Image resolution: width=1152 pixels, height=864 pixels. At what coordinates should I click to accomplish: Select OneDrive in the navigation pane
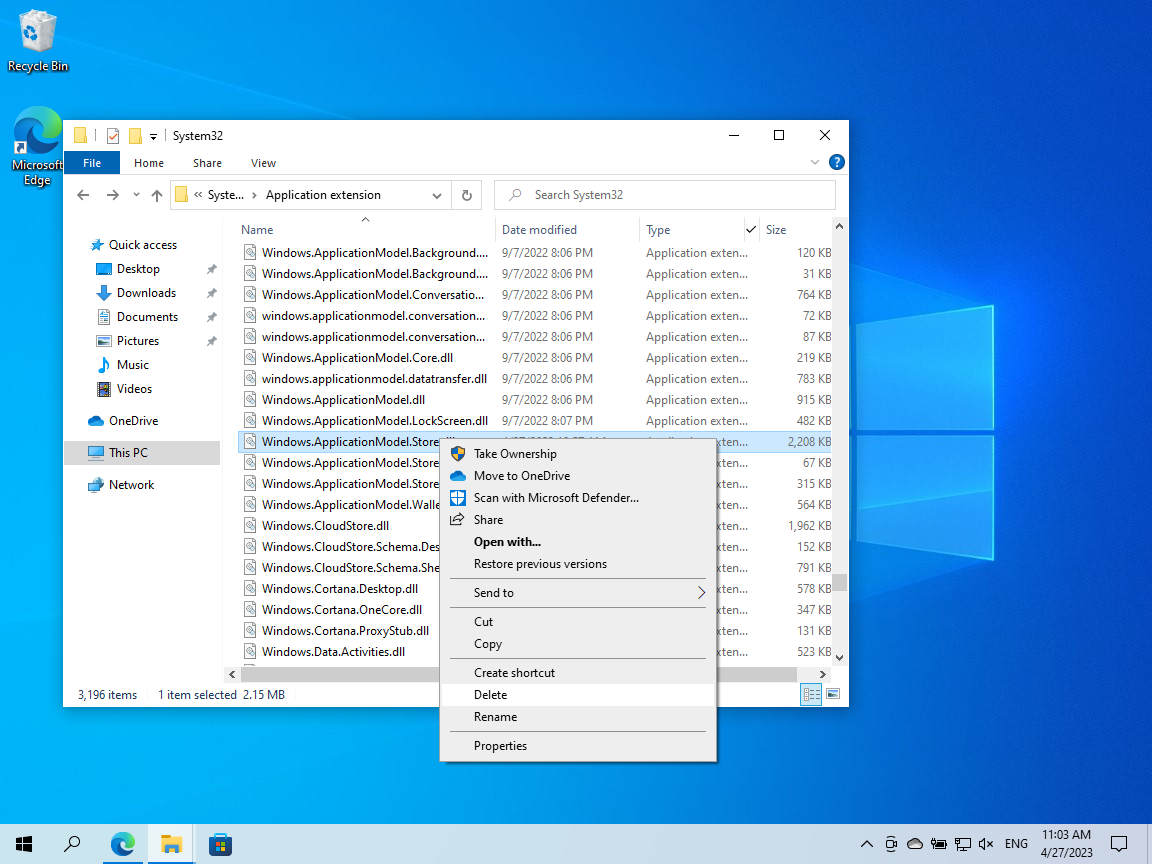[x=133, y=421]
